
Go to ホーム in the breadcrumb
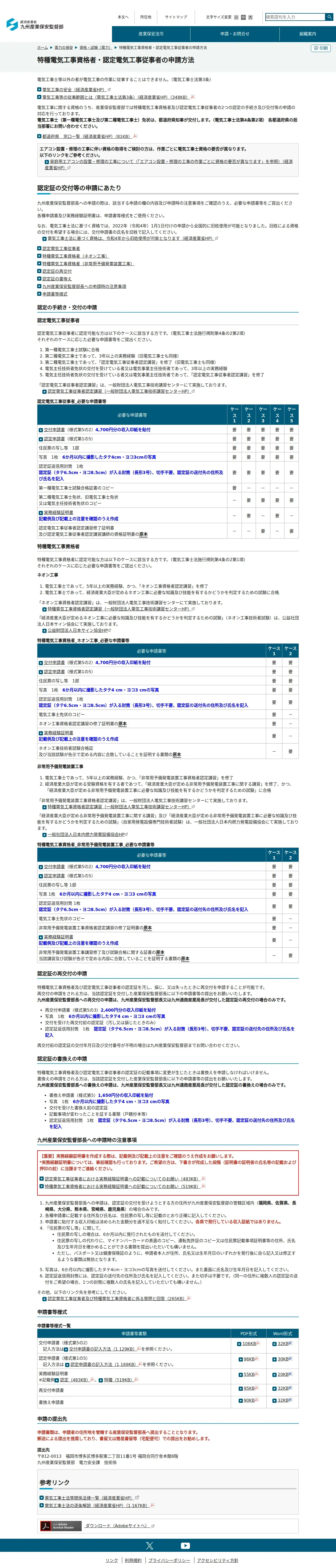[x=43, y=48]
